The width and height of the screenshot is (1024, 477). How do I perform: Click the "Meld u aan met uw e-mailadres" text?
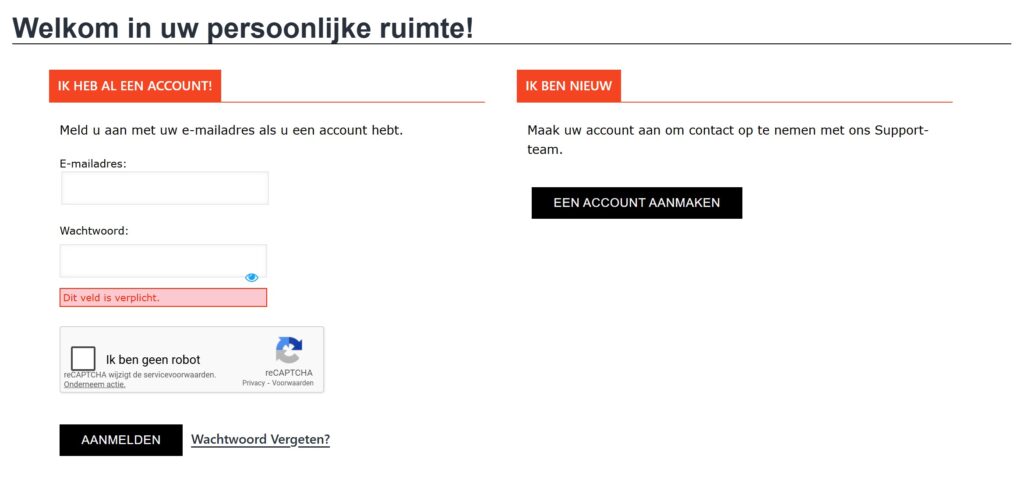(231, 130)
